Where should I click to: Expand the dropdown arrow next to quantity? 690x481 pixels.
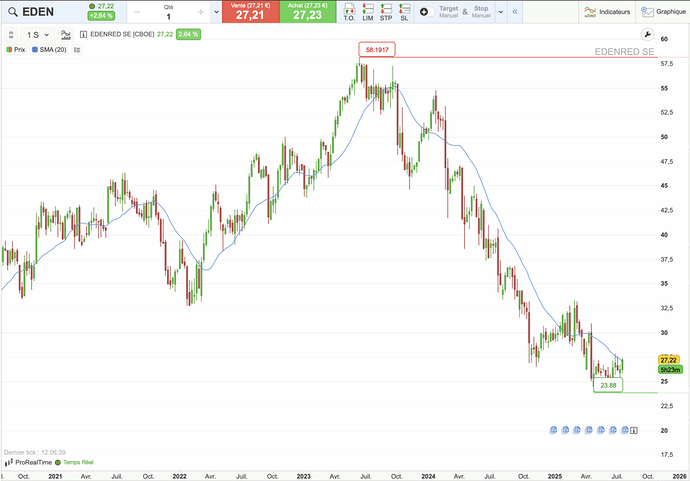coord(218,12)
